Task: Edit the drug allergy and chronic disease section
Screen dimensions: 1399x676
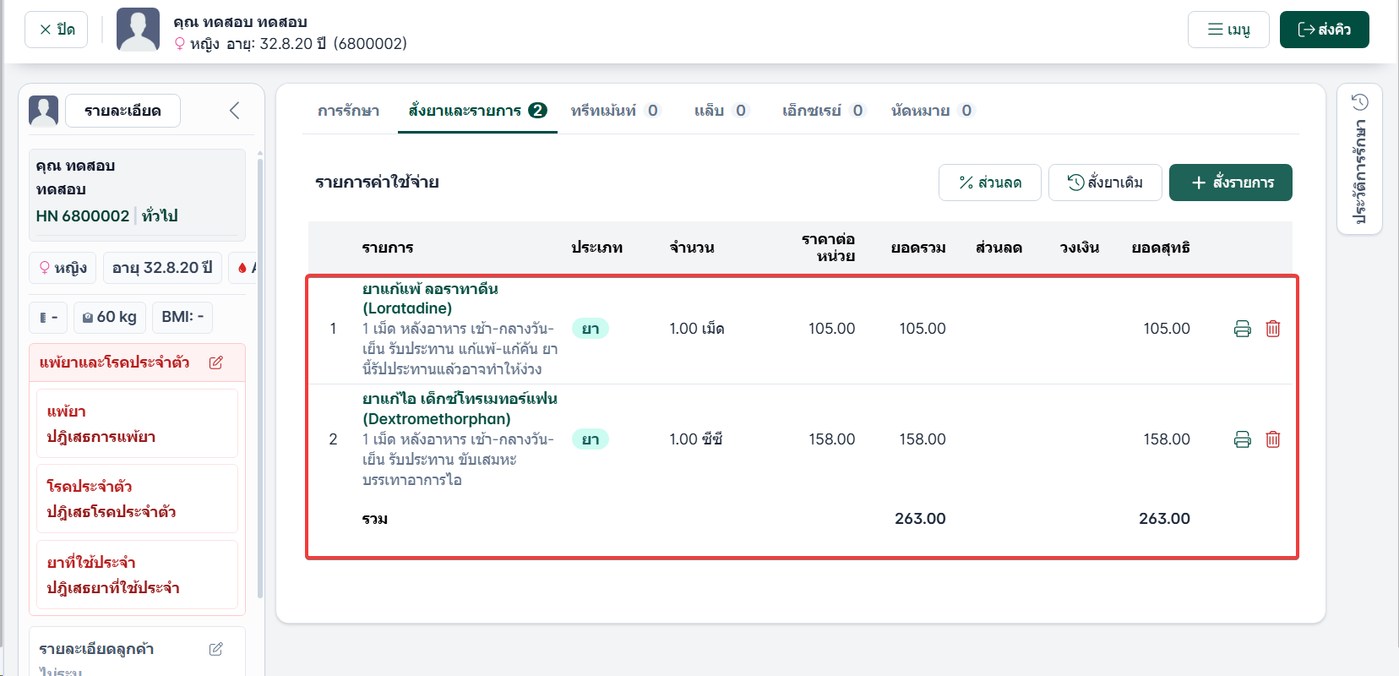Action: click(x=216, y=362)
